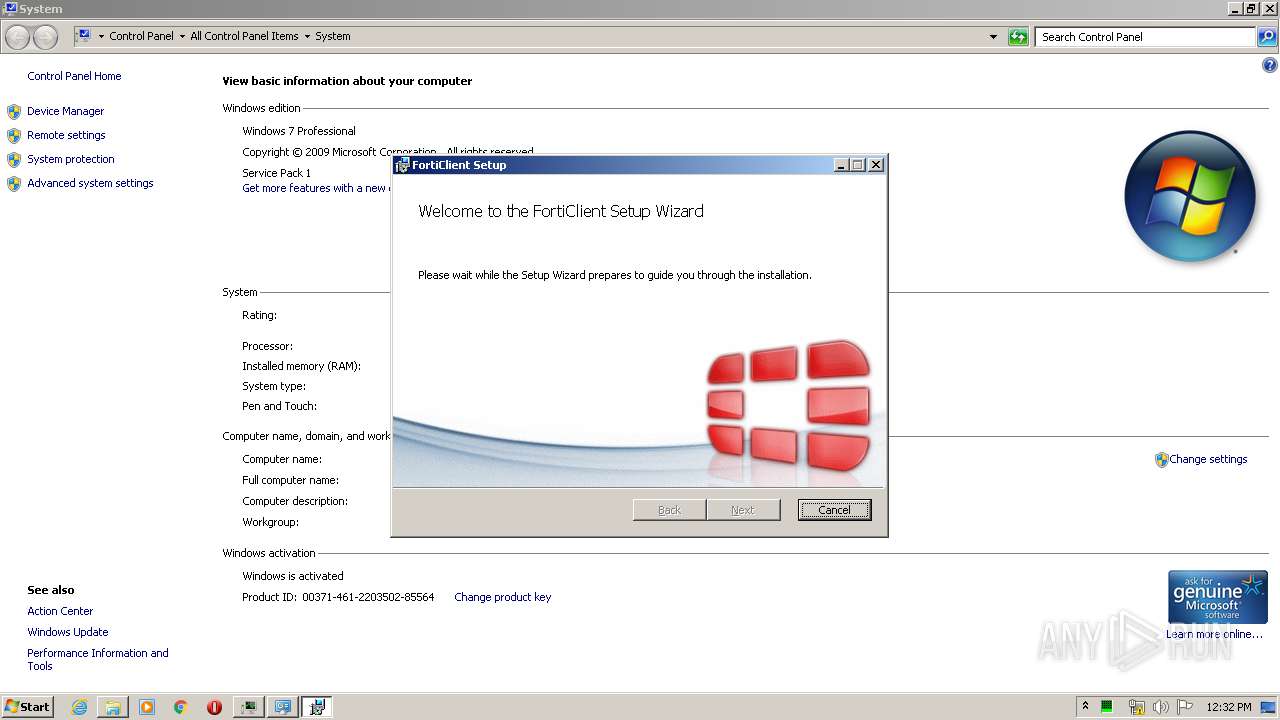Show hidden tray icons arrow

[1085, 706]
